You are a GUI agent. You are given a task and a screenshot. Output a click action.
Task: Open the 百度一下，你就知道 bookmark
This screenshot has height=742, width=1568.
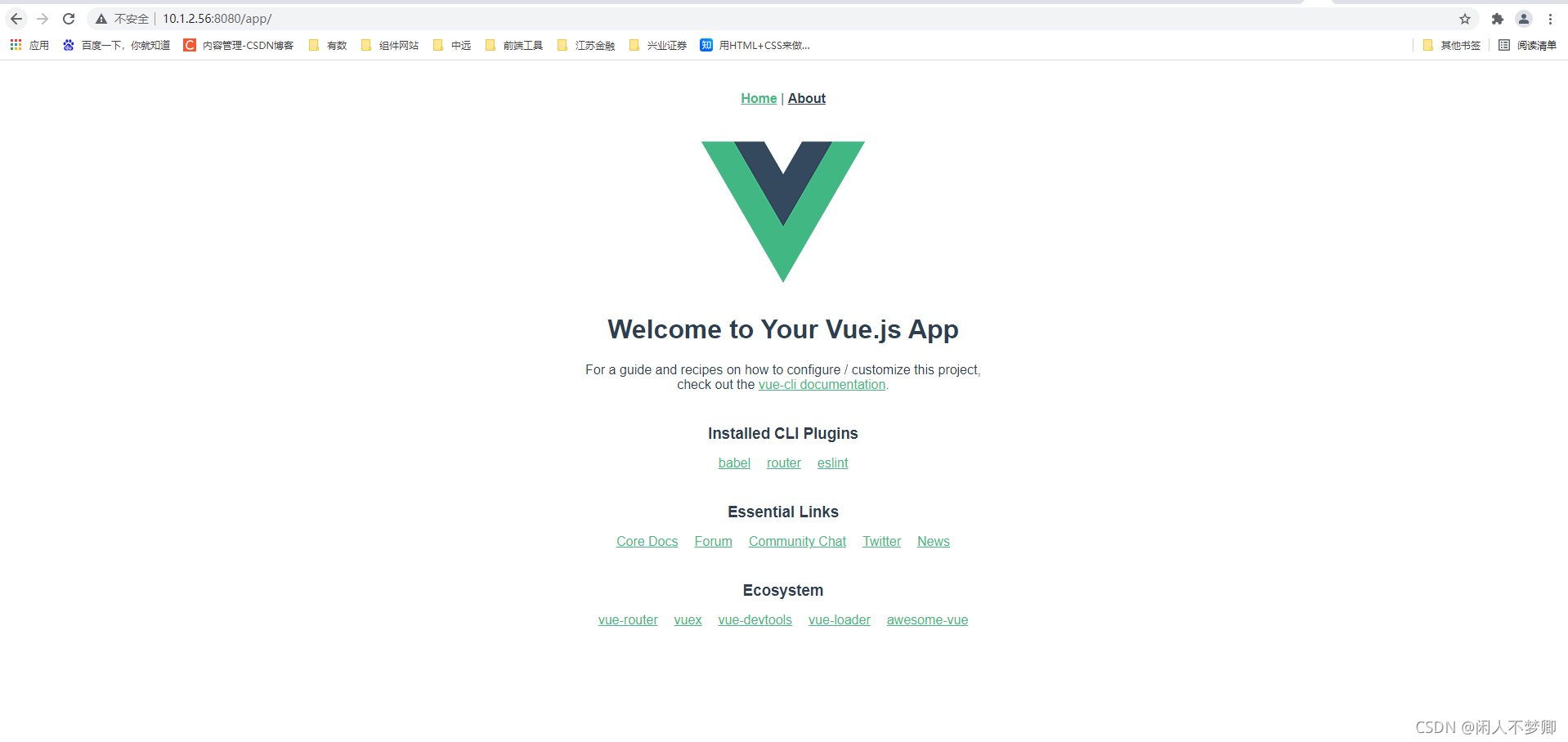[x=116, y=45]
